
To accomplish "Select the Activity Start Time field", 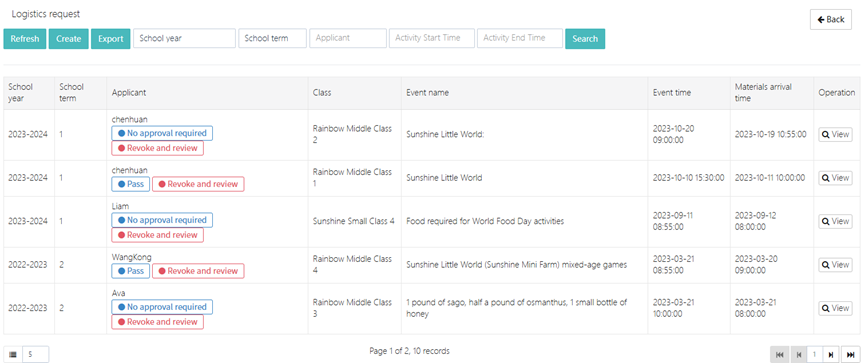I will [432, 39].
